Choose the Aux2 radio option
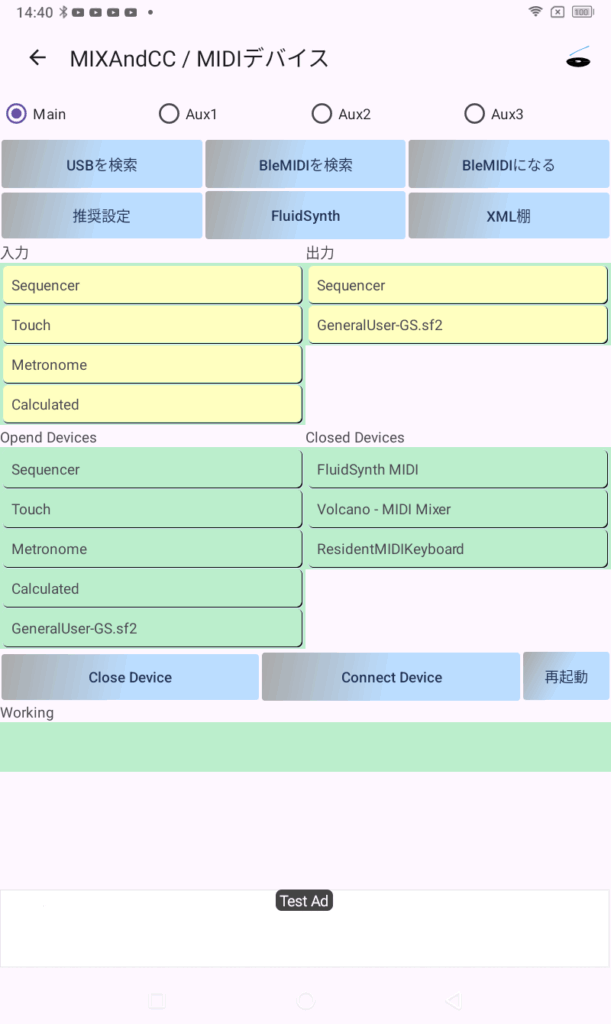 click(322, 114)
